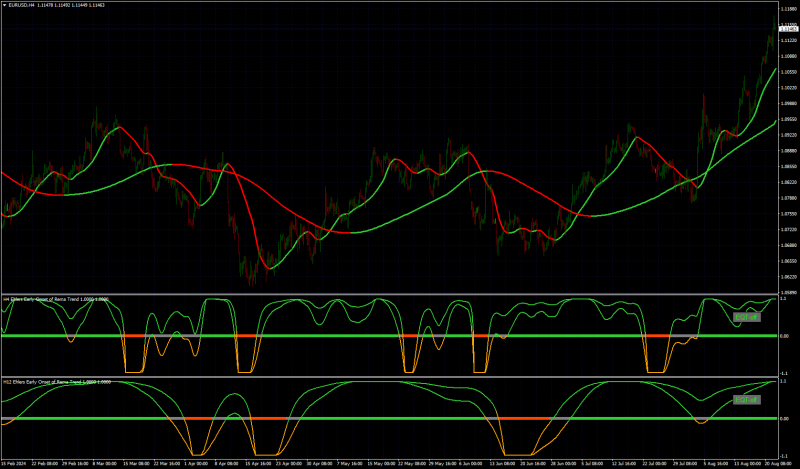Open the EURUSD,H4 chart dropdown triangle
800x469 pixels.
[5, 5]
